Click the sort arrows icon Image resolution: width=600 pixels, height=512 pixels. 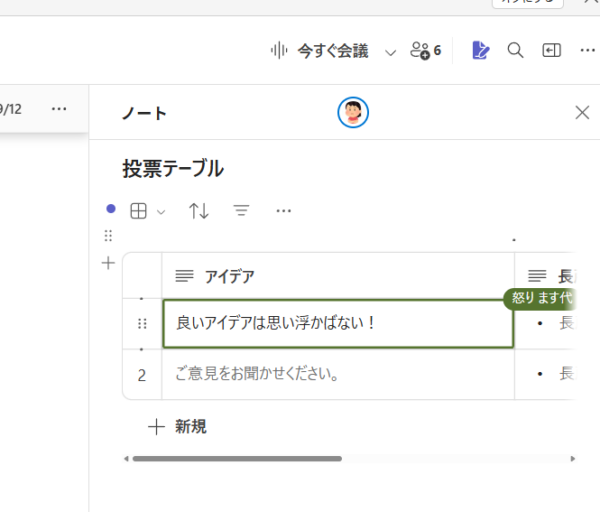(199, 211)
